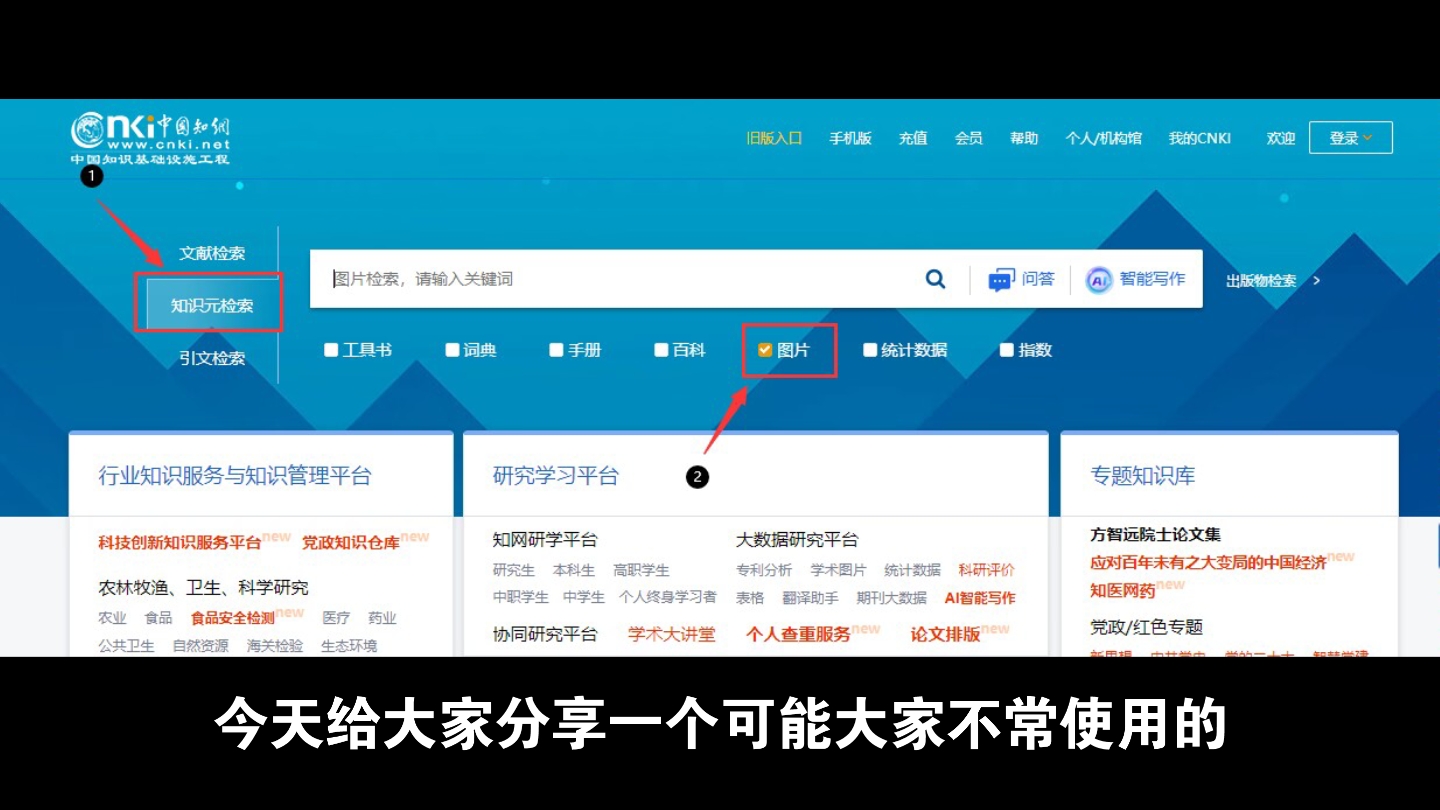Tick the 指数 checkbox
The image size is (1440, 810).
tap(1007, 350)
